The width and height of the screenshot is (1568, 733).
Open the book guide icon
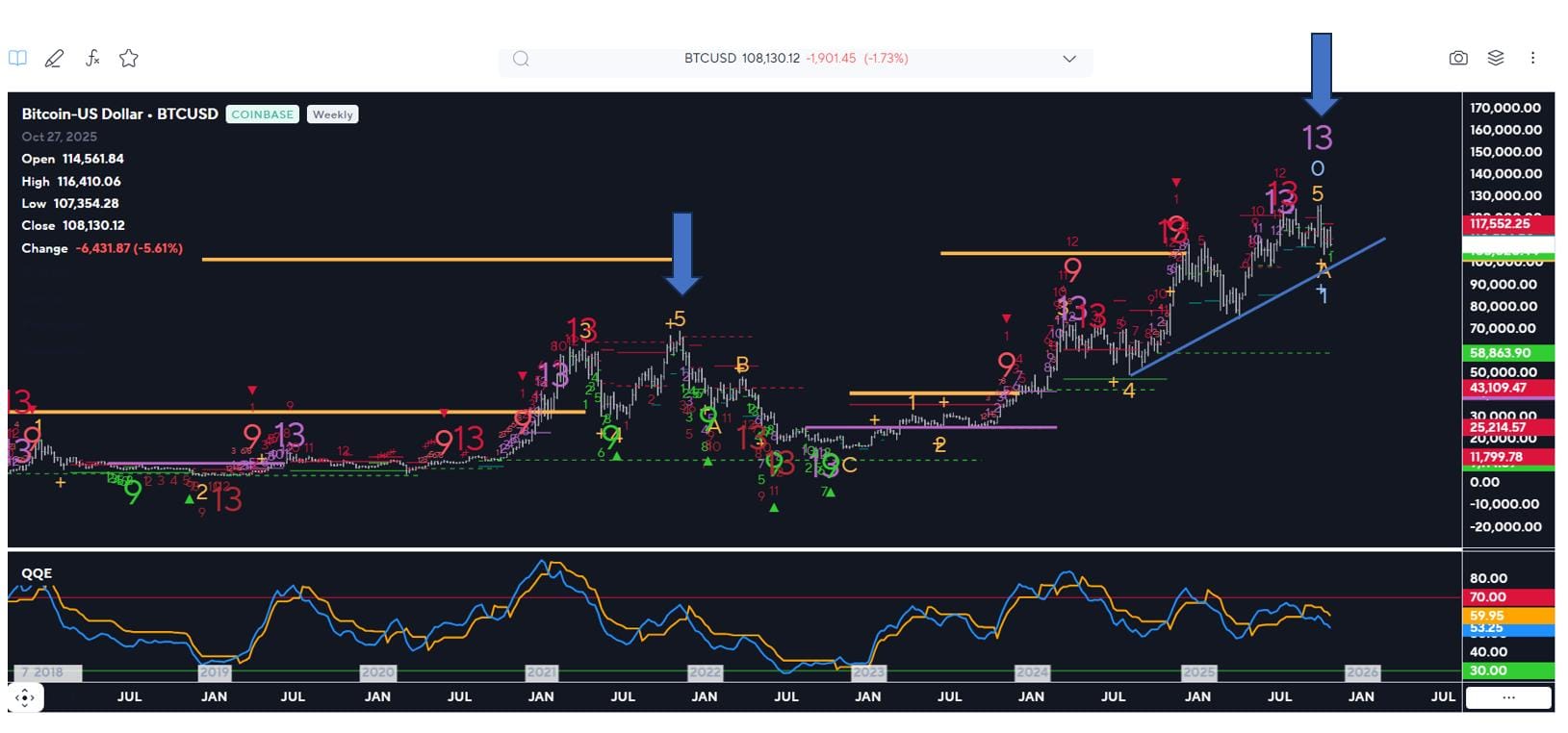click(x=17, y=58)
